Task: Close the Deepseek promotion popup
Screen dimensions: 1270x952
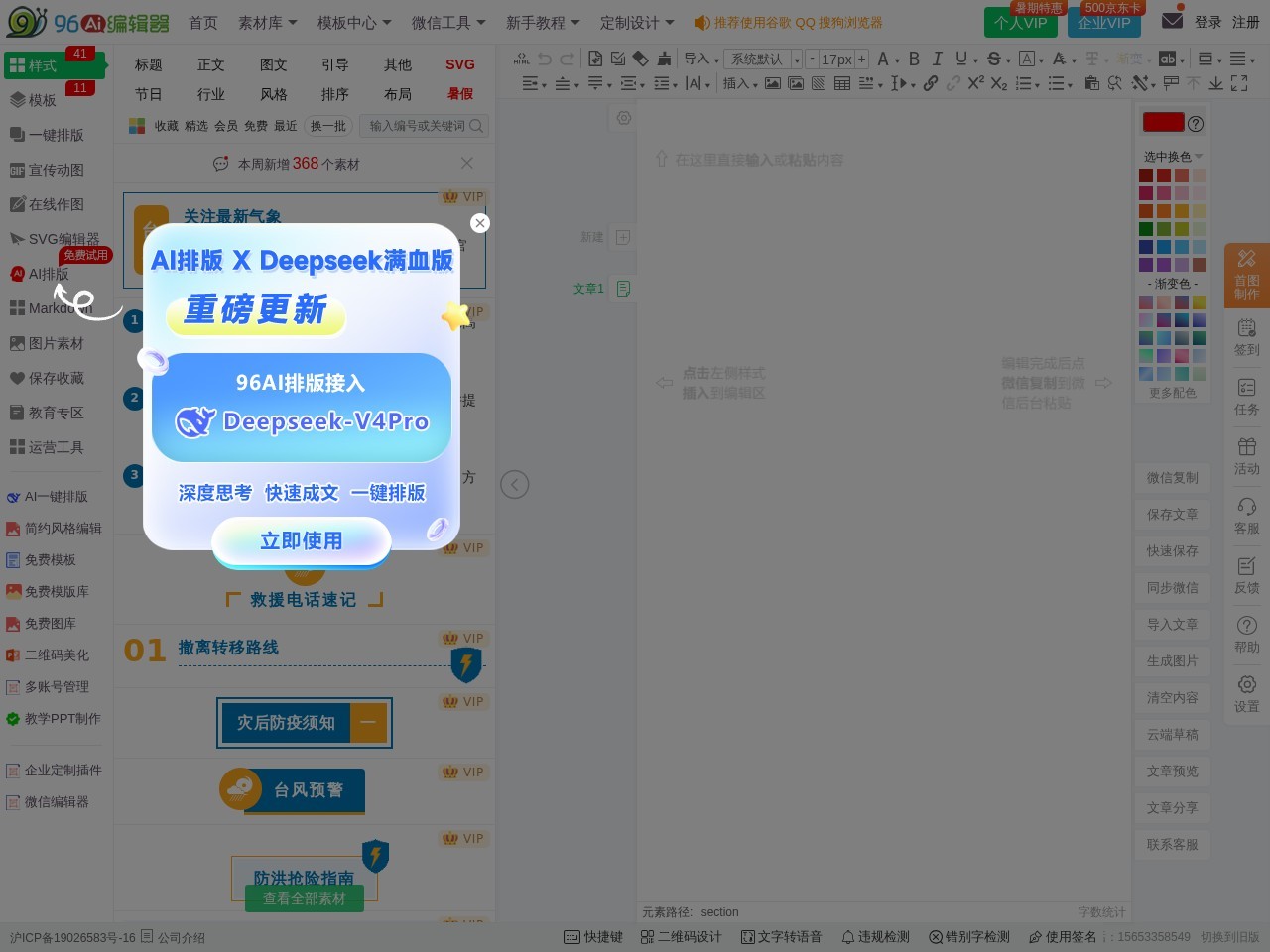Action: pos(480,223)
